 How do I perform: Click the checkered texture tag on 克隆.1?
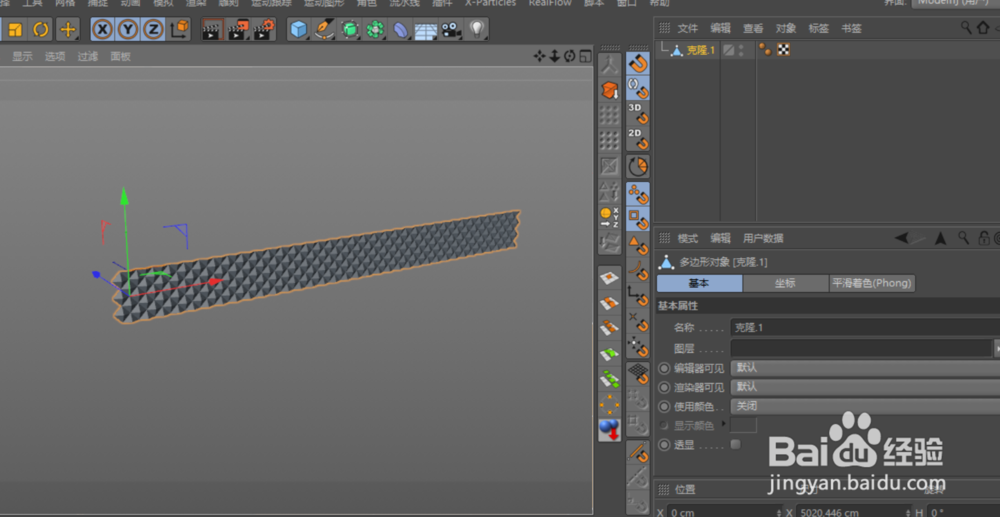[x=784, y=50]
